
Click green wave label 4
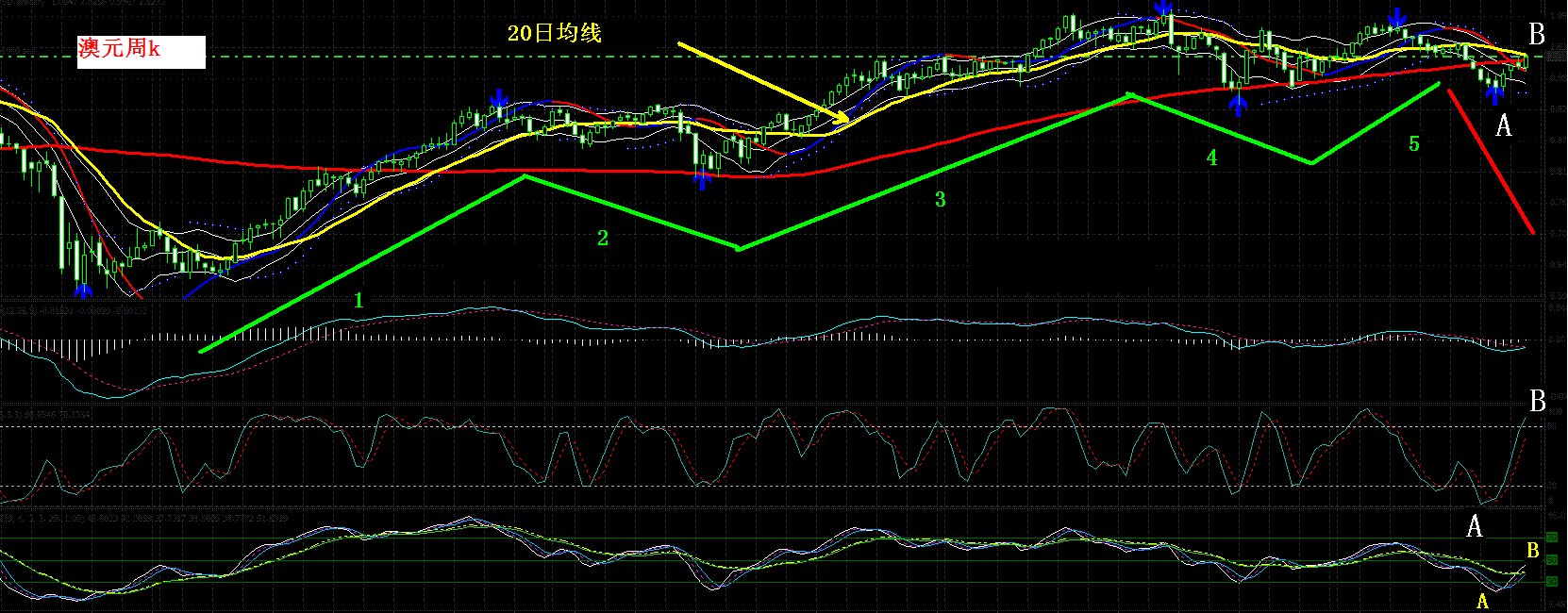pos(1211,158)
